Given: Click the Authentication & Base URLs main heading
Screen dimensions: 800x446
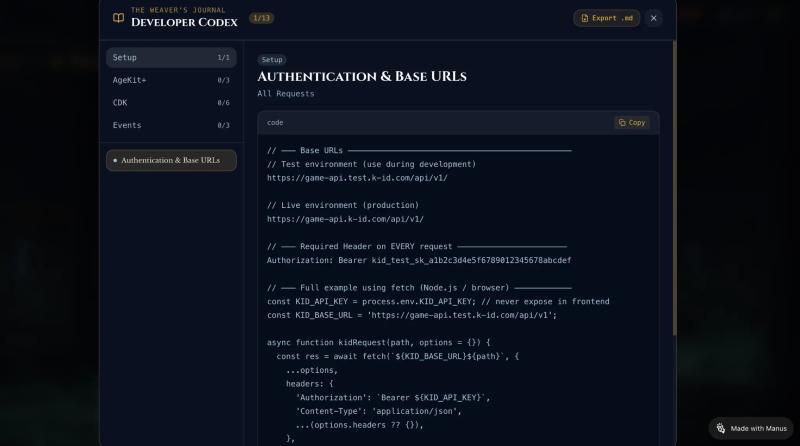Looking at the screenshot, I should [x=362, y=77].
